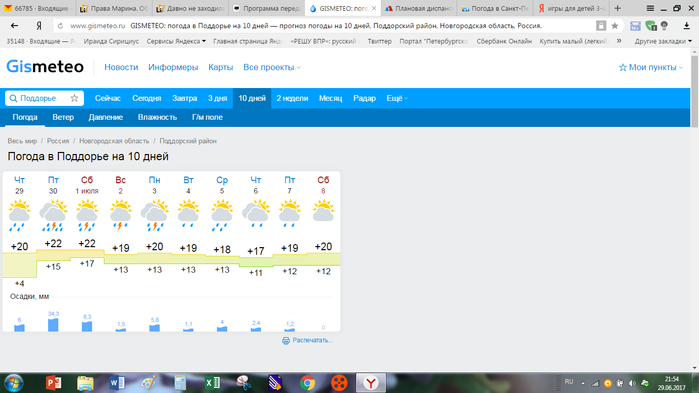Launch Chrome from the taskbar
699x393 pixels.
(x=308, y=383)
